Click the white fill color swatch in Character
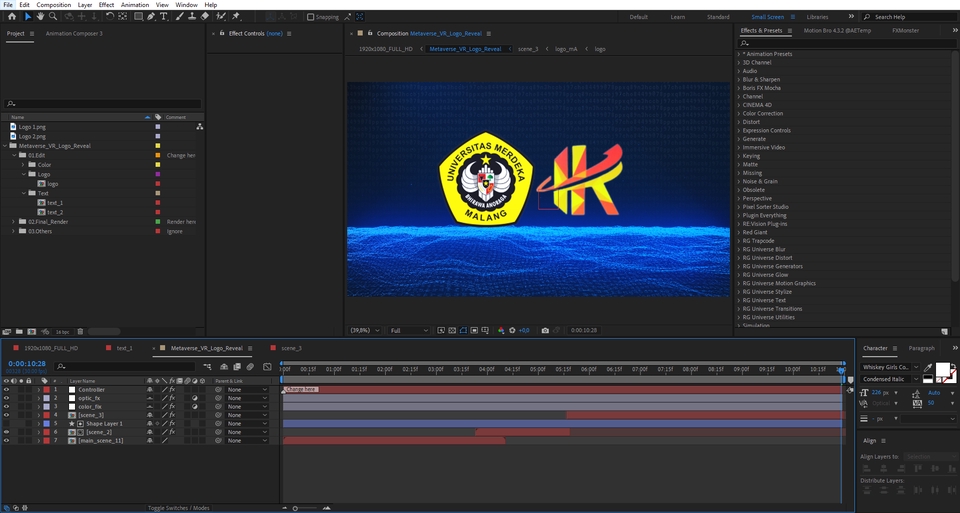This screenshot has width=960, height=513. (x=942, y=369)
